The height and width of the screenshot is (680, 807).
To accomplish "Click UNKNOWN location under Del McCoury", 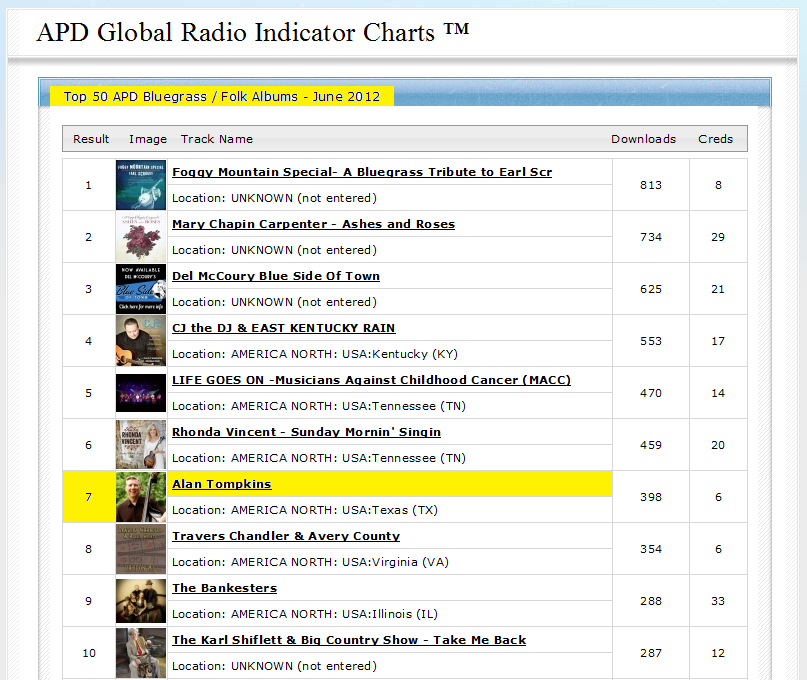I will tap(274, 302).
